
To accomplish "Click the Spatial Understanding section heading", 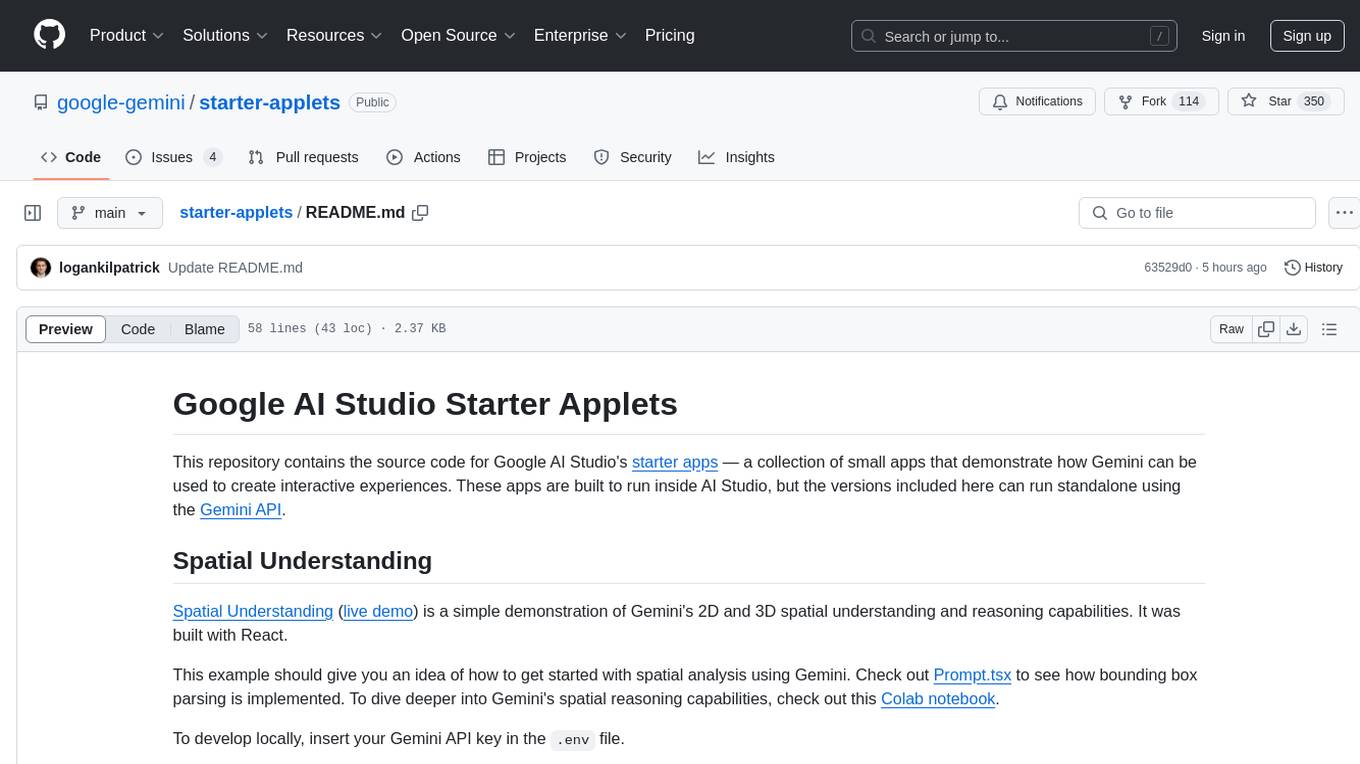I will [x=302, y=561].
